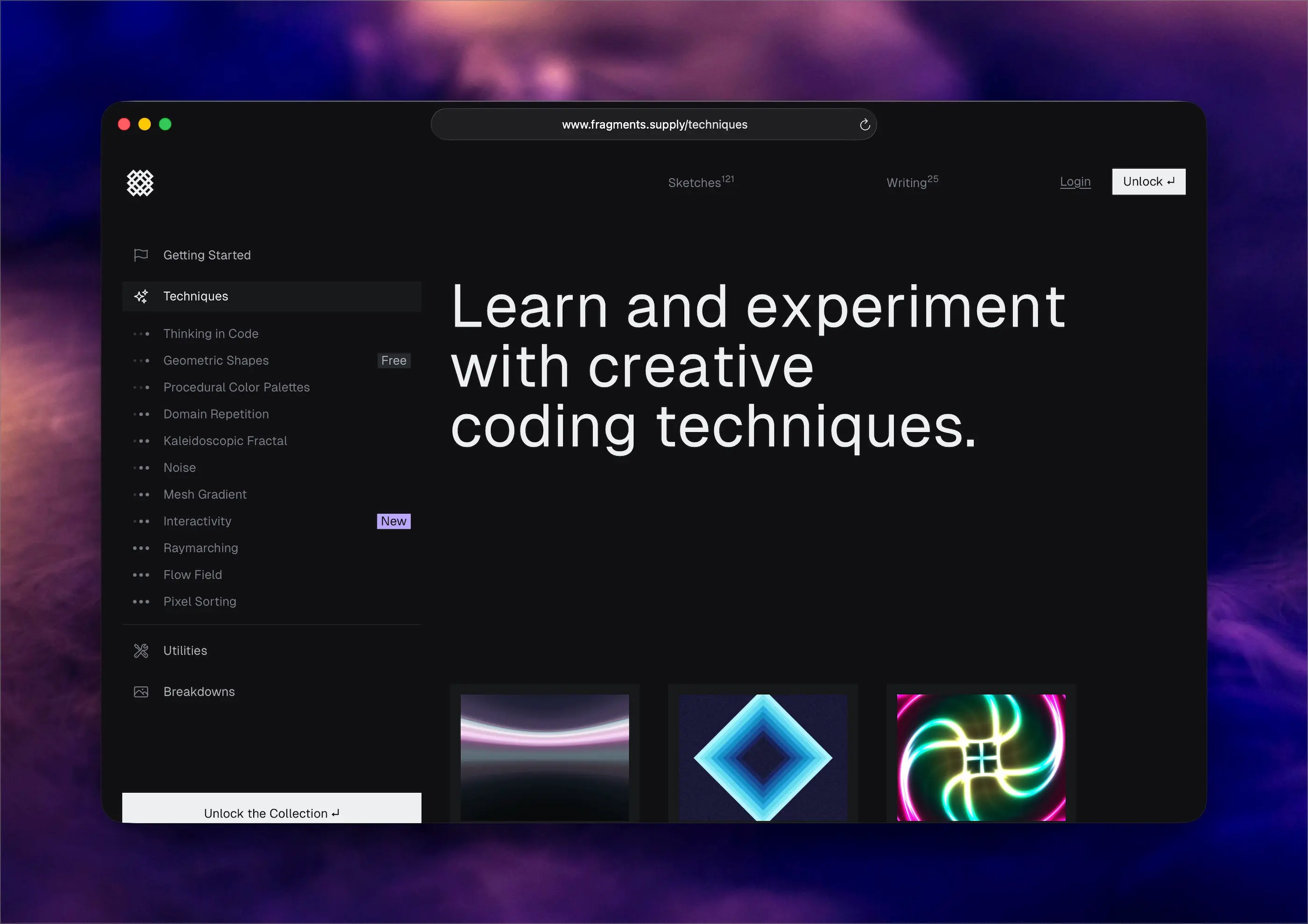Click the dots icon beside Pixel Sorting

tap(141, 602)
